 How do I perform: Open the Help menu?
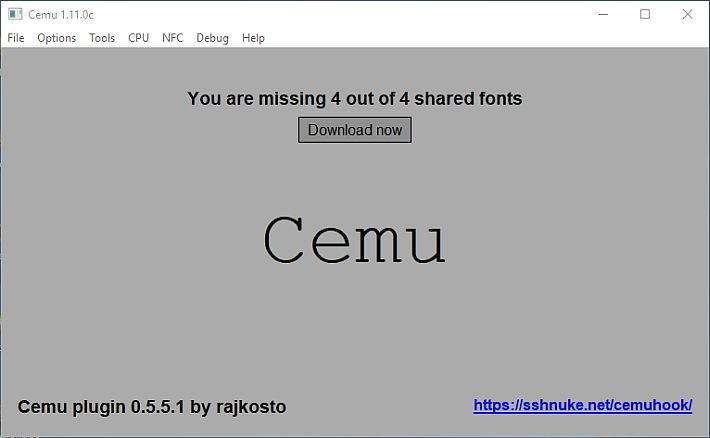pos(253,38)
